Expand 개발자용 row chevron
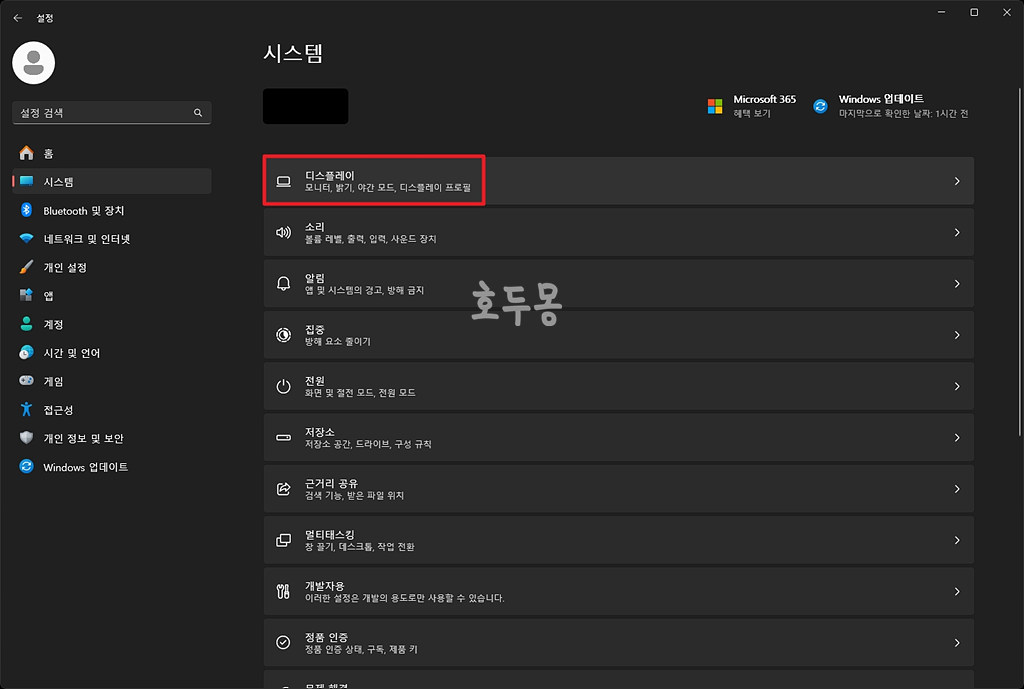 click(x=957, y=592)
